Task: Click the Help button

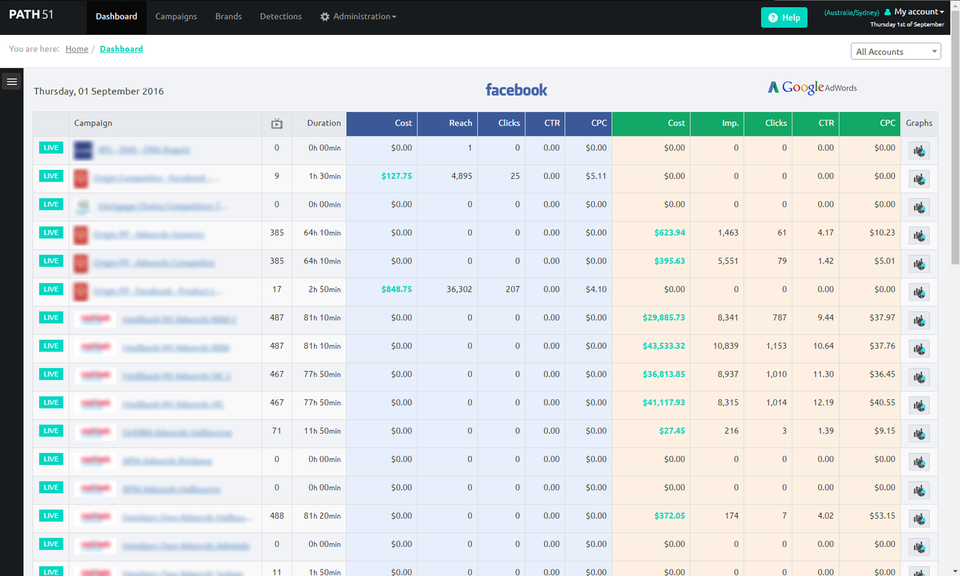Action: point(784,17)
